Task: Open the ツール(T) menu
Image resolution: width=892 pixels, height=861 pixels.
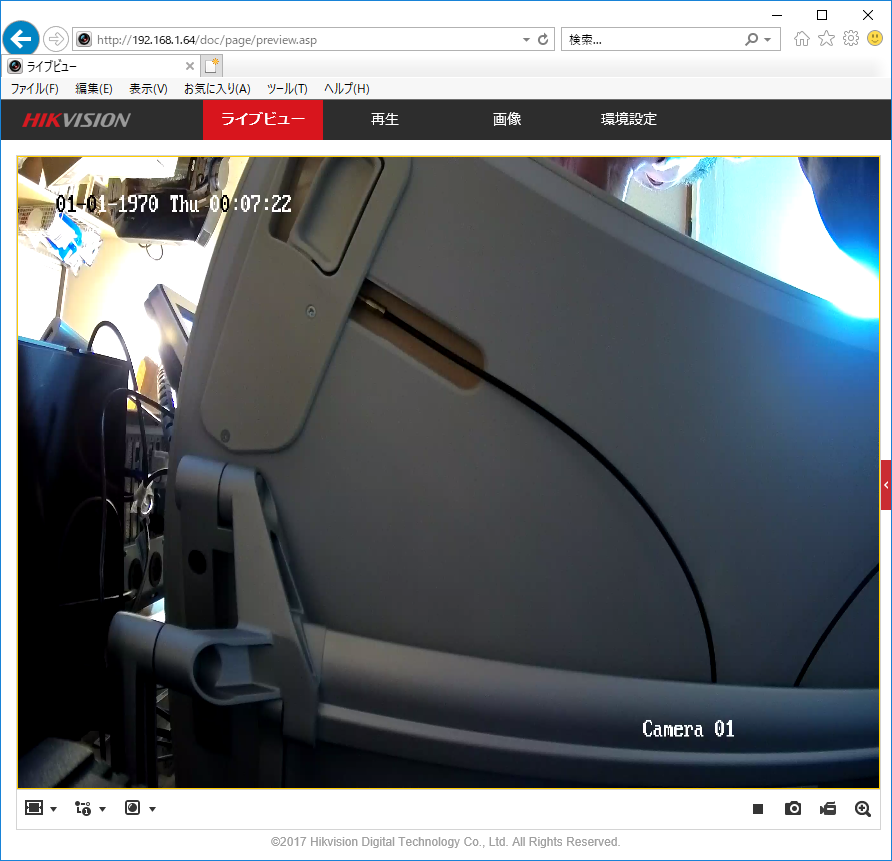Action: point(287,89)
